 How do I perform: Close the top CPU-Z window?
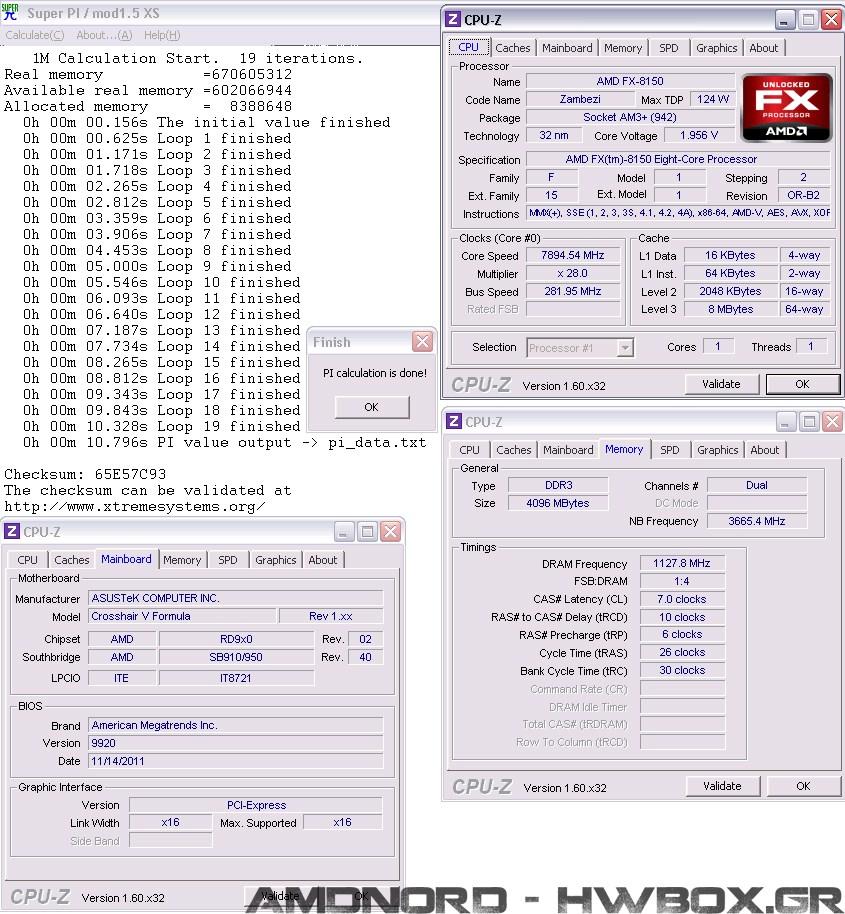(831, 20)
